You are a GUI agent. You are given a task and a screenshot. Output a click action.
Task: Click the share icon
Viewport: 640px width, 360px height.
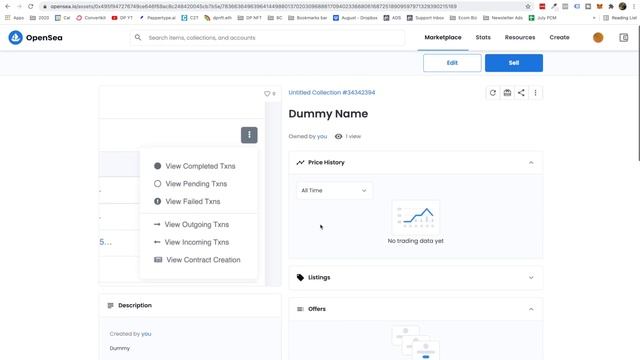click(521, 93)
